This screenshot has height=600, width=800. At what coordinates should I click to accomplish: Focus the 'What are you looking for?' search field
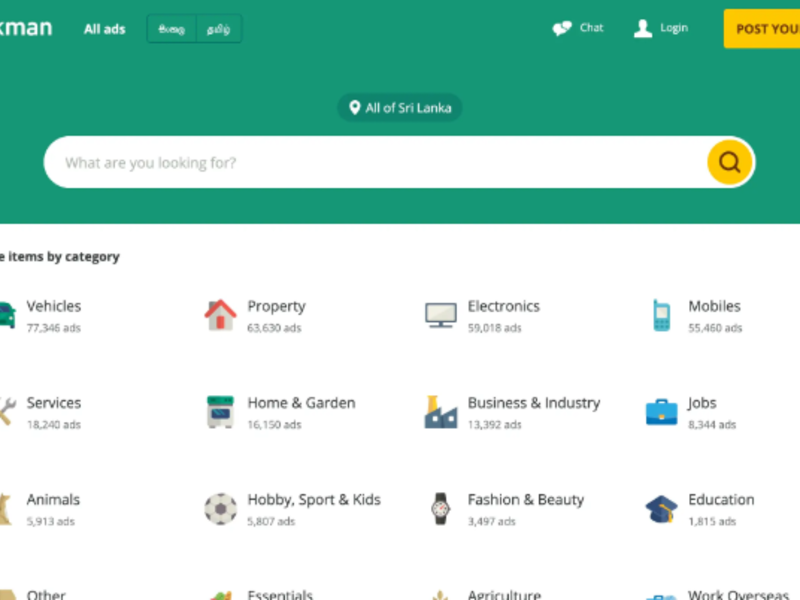[380, 162]
